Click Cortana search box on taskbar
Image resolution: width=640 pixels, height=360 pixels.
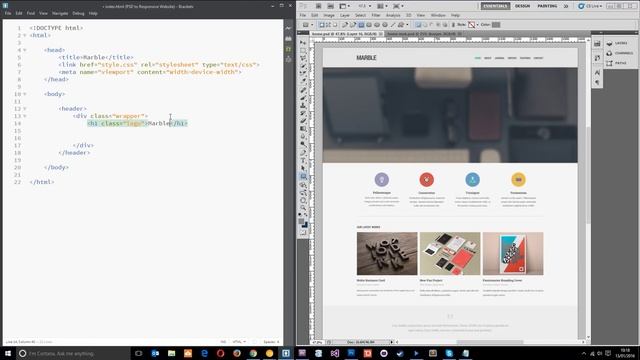coord(73,353)
